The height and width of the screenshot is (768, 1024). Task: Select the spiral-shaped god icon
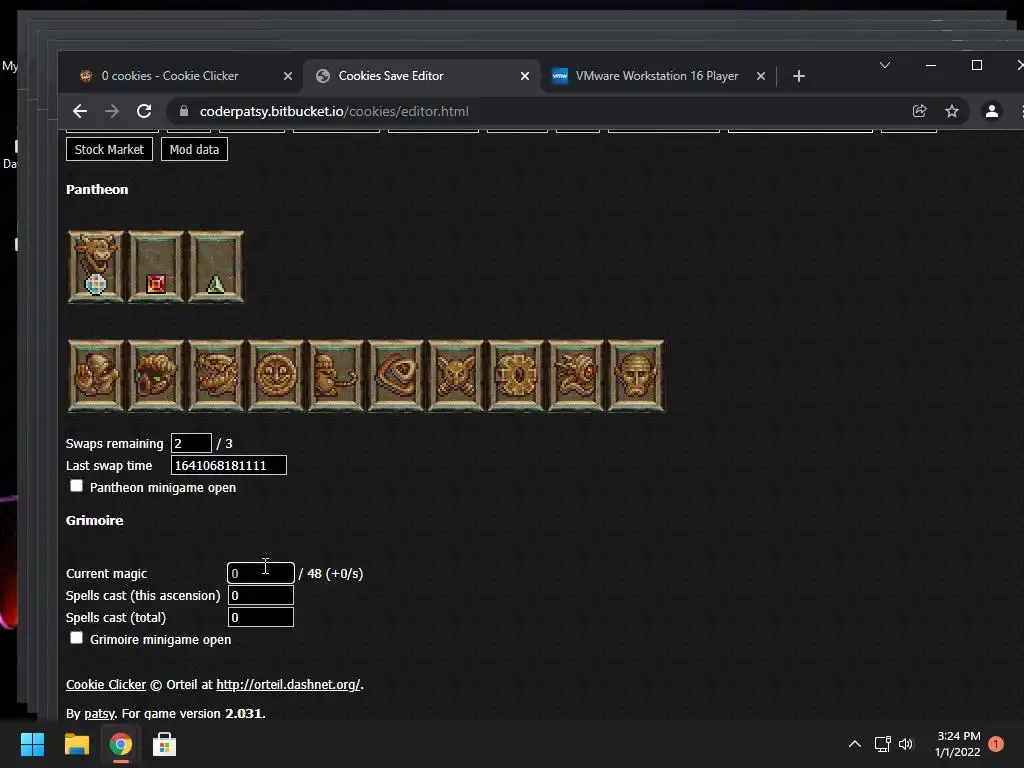(x=396, y=376)
